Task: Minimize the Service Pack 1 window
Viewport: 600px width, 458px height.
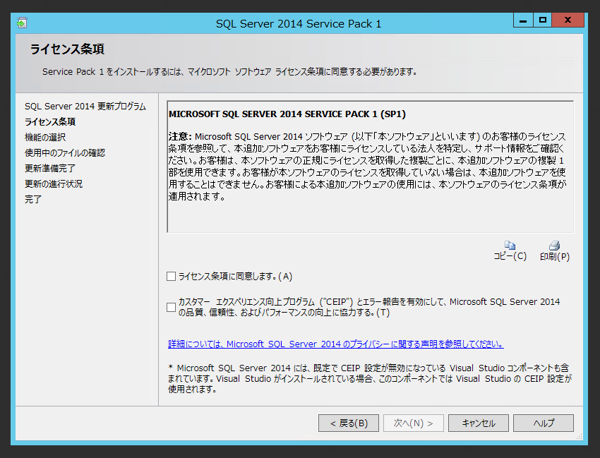Action: coord(523,20)
